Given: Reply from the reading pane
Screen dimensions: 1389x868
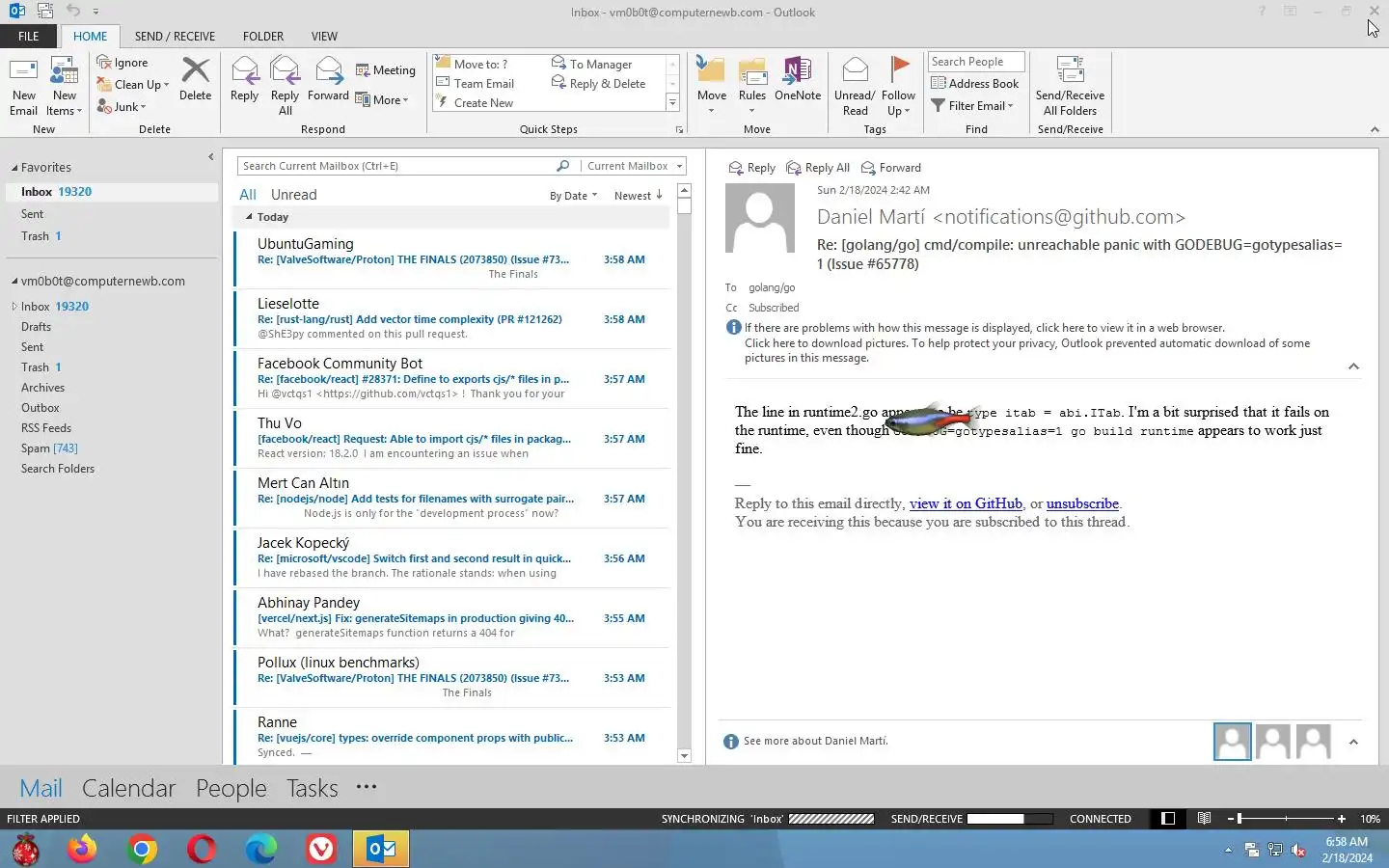Looking at the screenshot, I should [752, 168].
